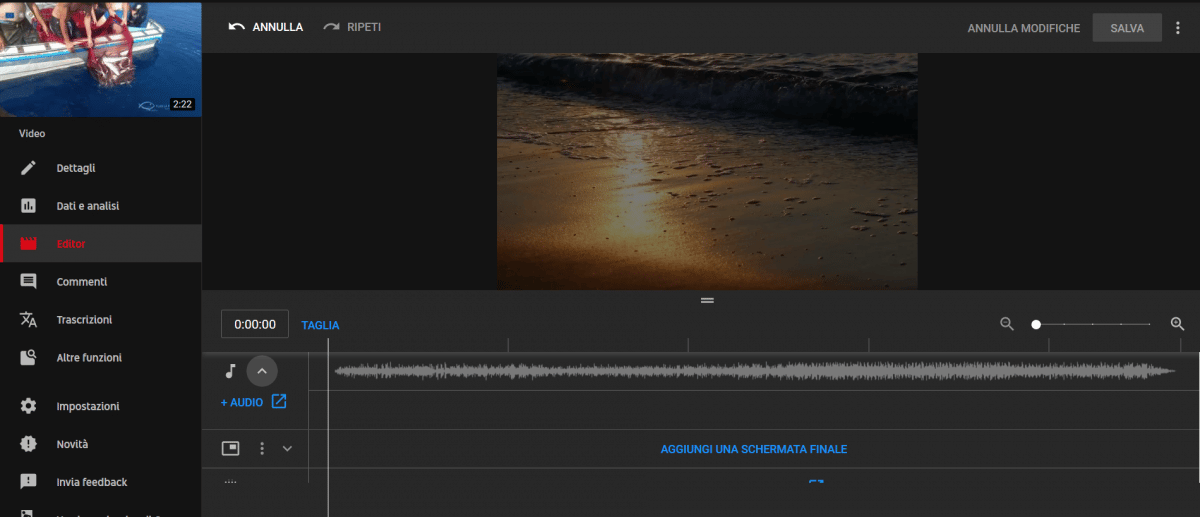
Task: Click the end screen track icon
Action: tap(230, 448)
